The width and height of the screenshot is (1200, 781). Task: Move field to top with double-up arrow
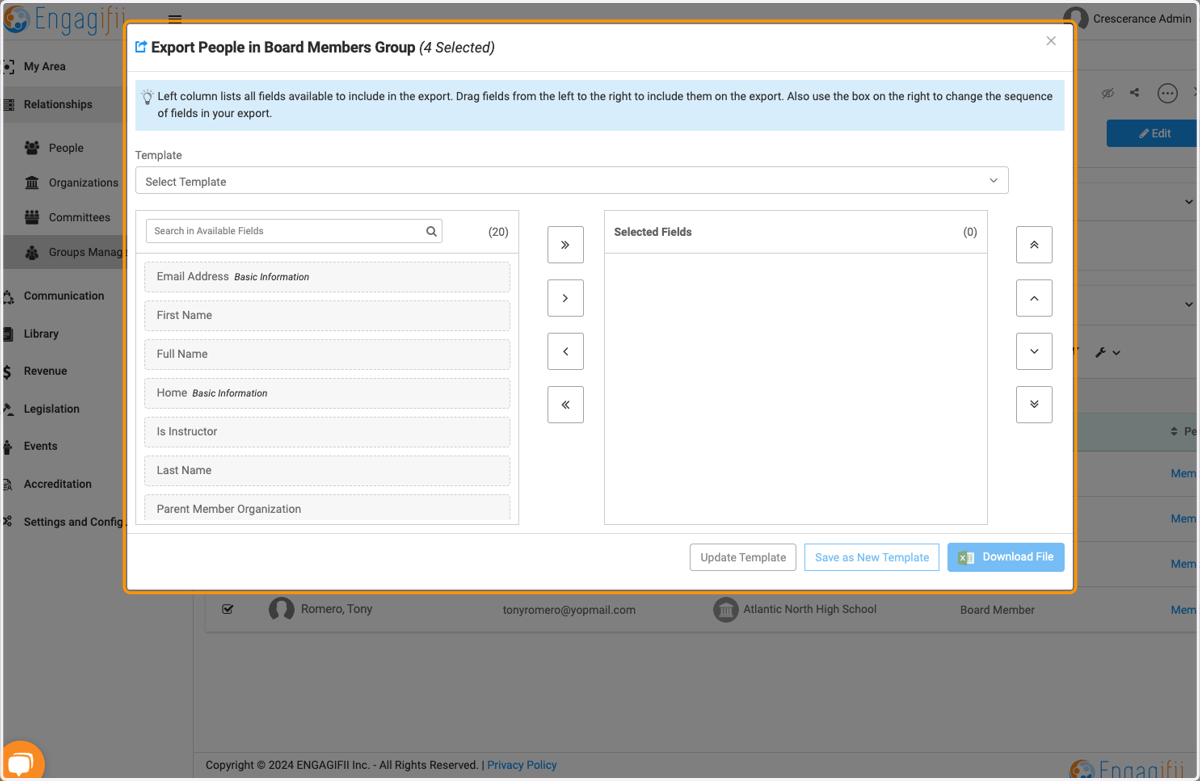pyautogui.click(x=1034, y=245)
